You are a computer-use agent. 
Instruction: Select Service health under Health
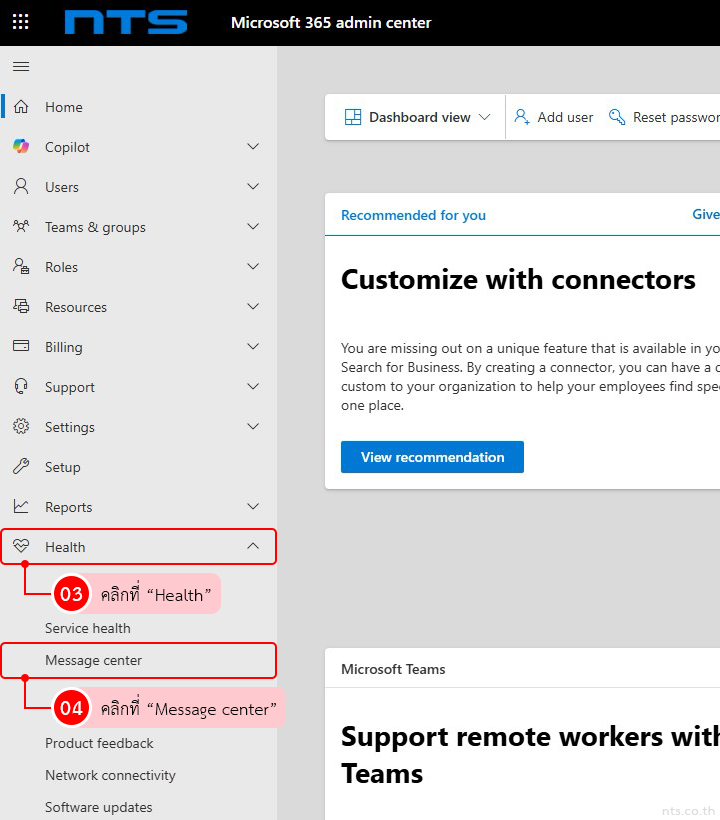[88, 628]
